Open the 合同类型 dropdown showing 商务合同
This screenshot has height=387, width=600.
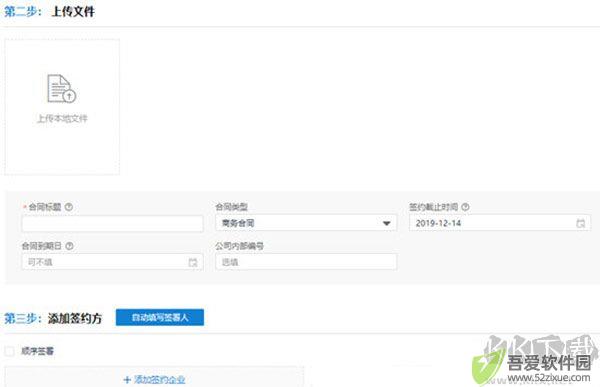[x=306, y=223]
